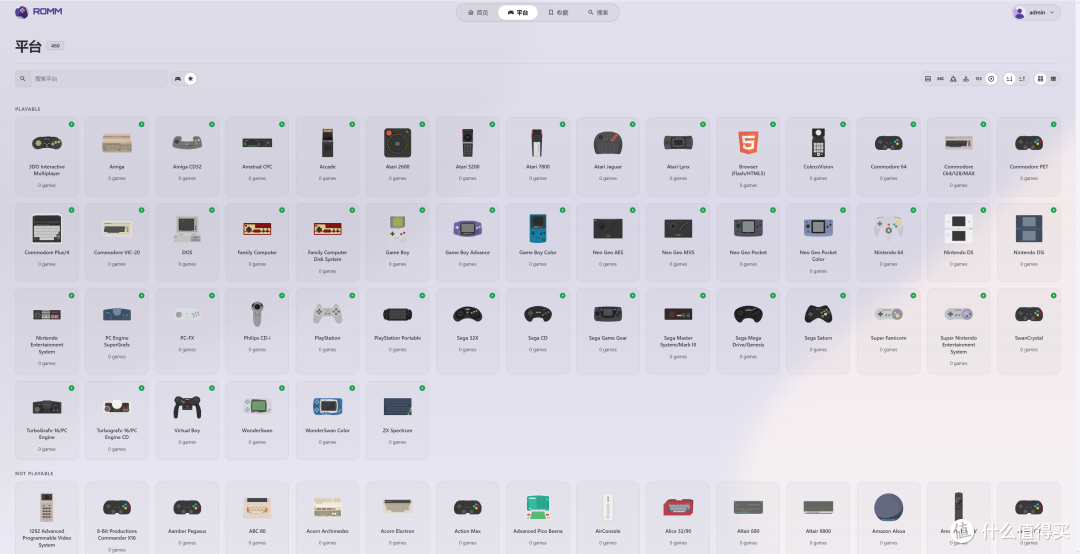
Task: Open the Nintendo 64 platform
Action: [889, 242]
